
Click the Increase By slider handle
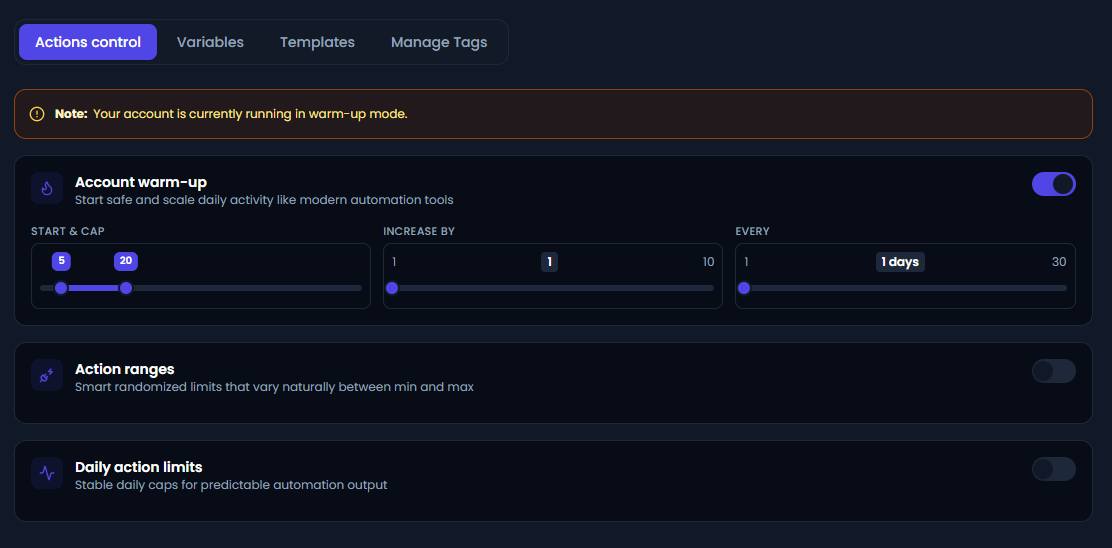click(x=391, y=288)
